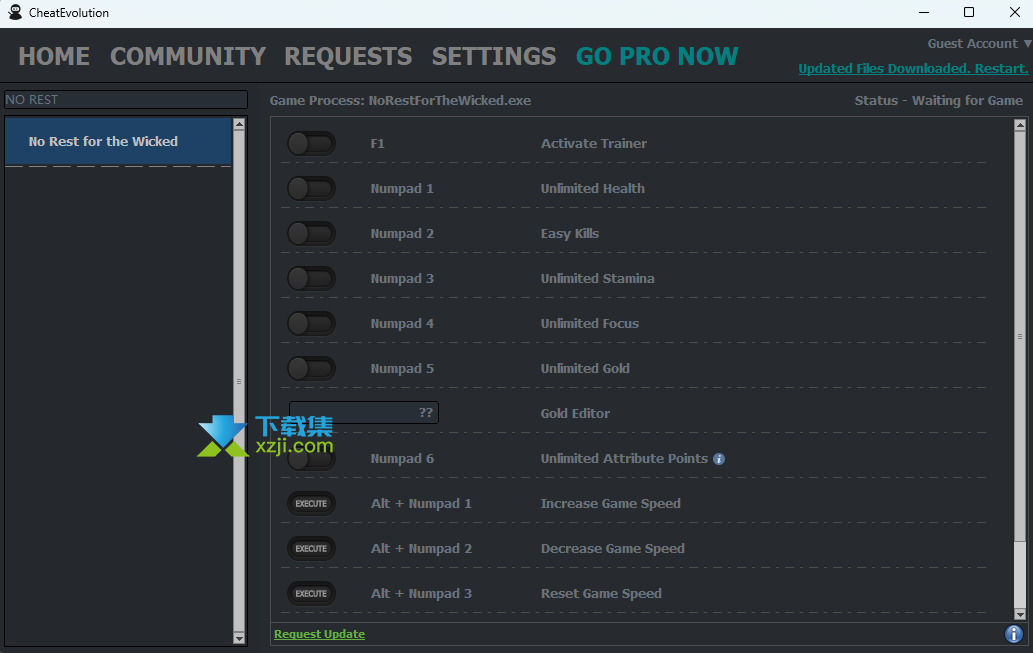Screen dimensions: 1033x653
Task: Open the Guest Account dropdown
Action: coord(979,43)
